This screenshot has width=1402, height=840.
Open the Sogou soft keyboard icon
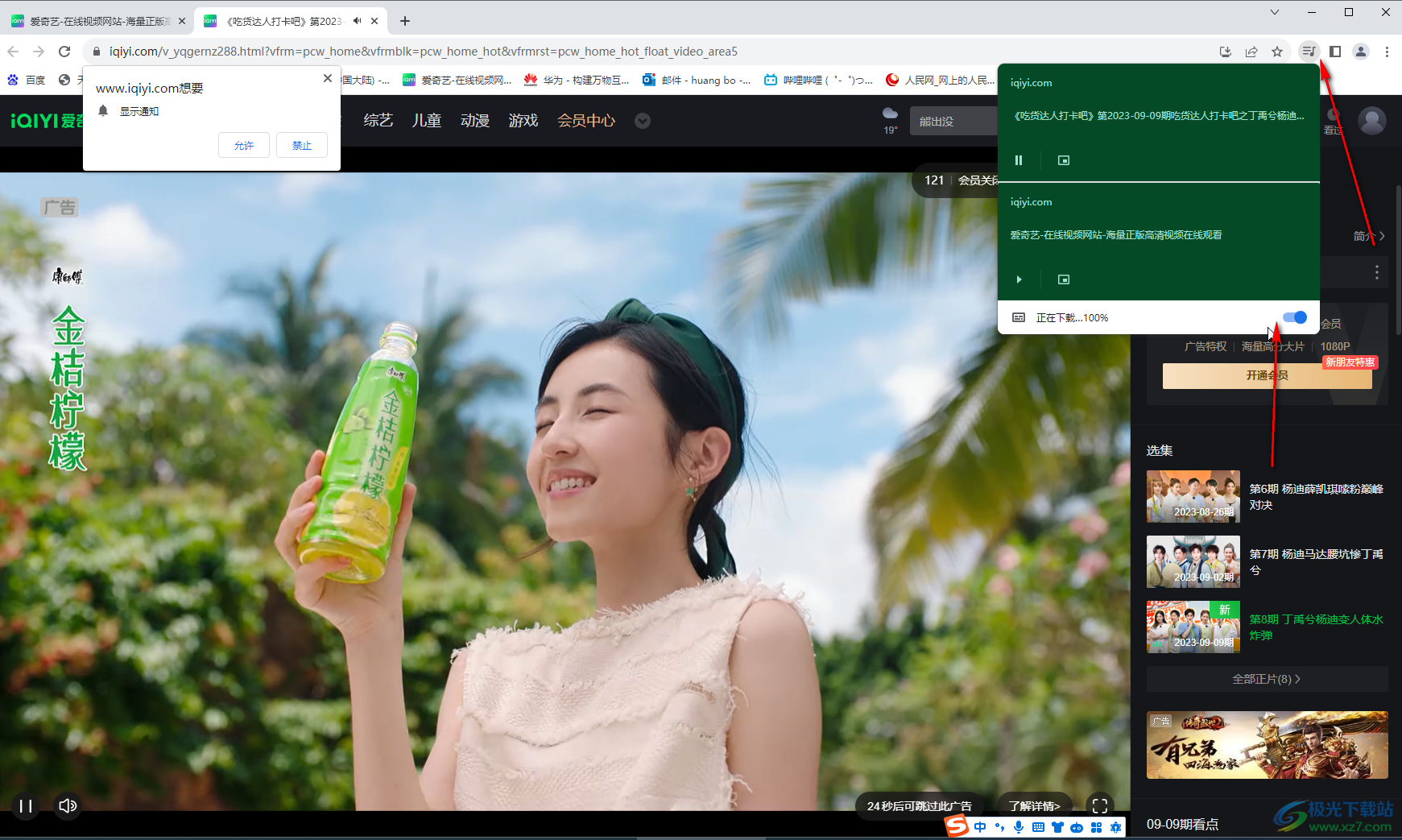[x=1038, y=827]
